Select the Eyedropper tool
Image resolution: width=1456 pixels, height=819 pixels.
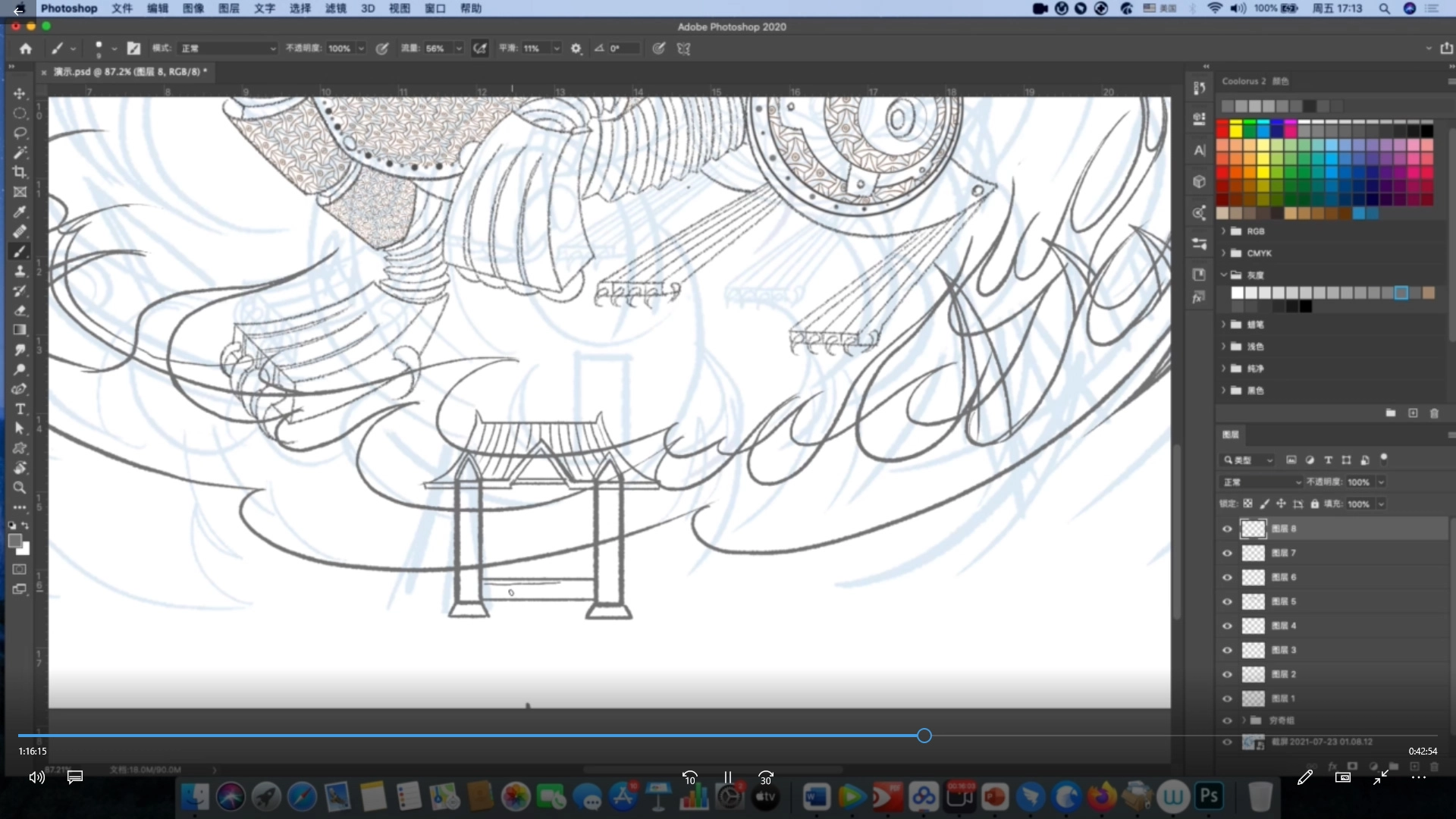click(x=20, y=212)
